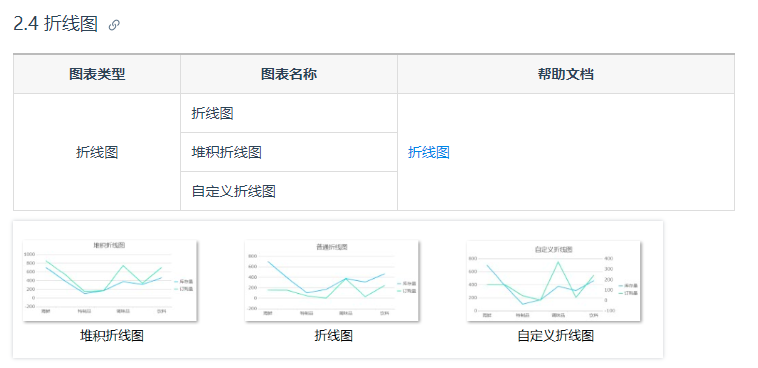Open the 自定义折线图 chart thumbnail
758x368 pixels.
click(x=554, y=281)
